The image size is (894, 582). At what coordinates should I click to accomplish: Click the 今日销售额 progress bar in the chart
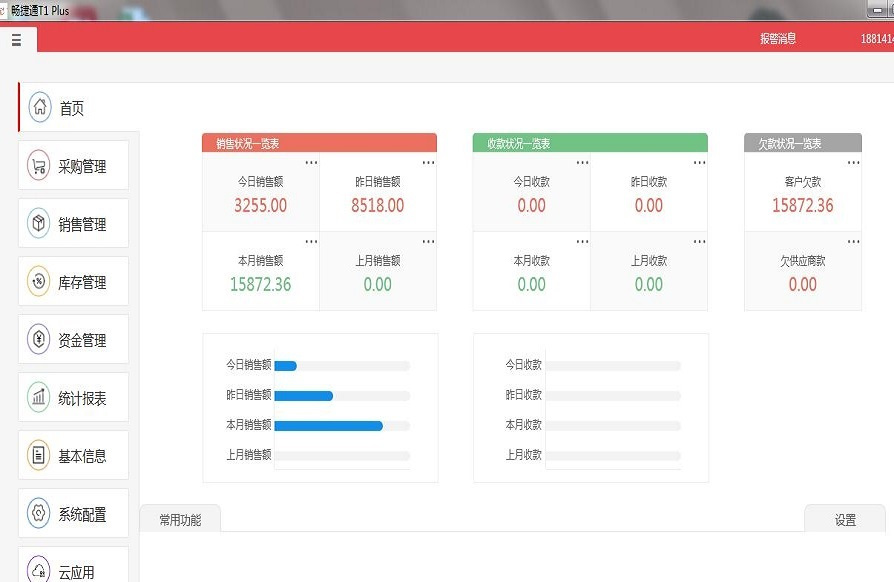click(x=342, y=366)
